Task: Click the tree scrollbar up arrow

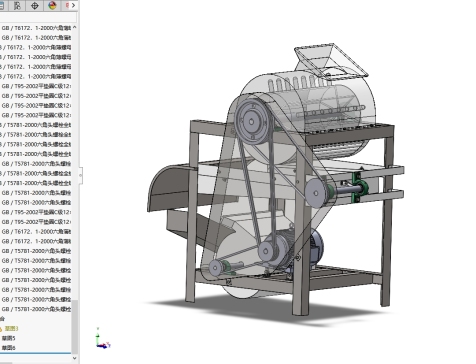Action: 74,27
